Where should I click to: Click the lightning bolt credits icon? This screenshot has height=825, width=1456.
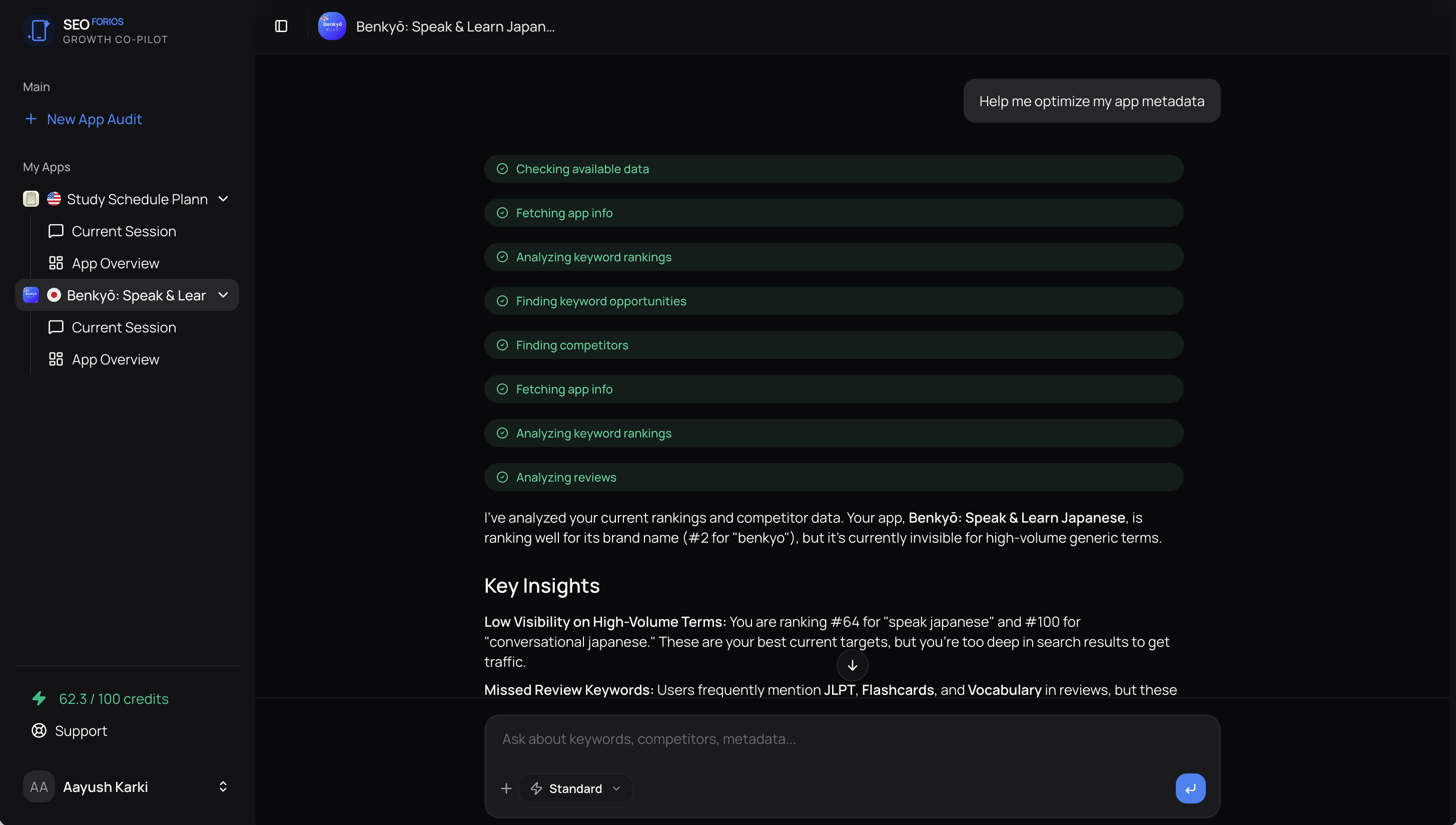(x=39, y=698)
